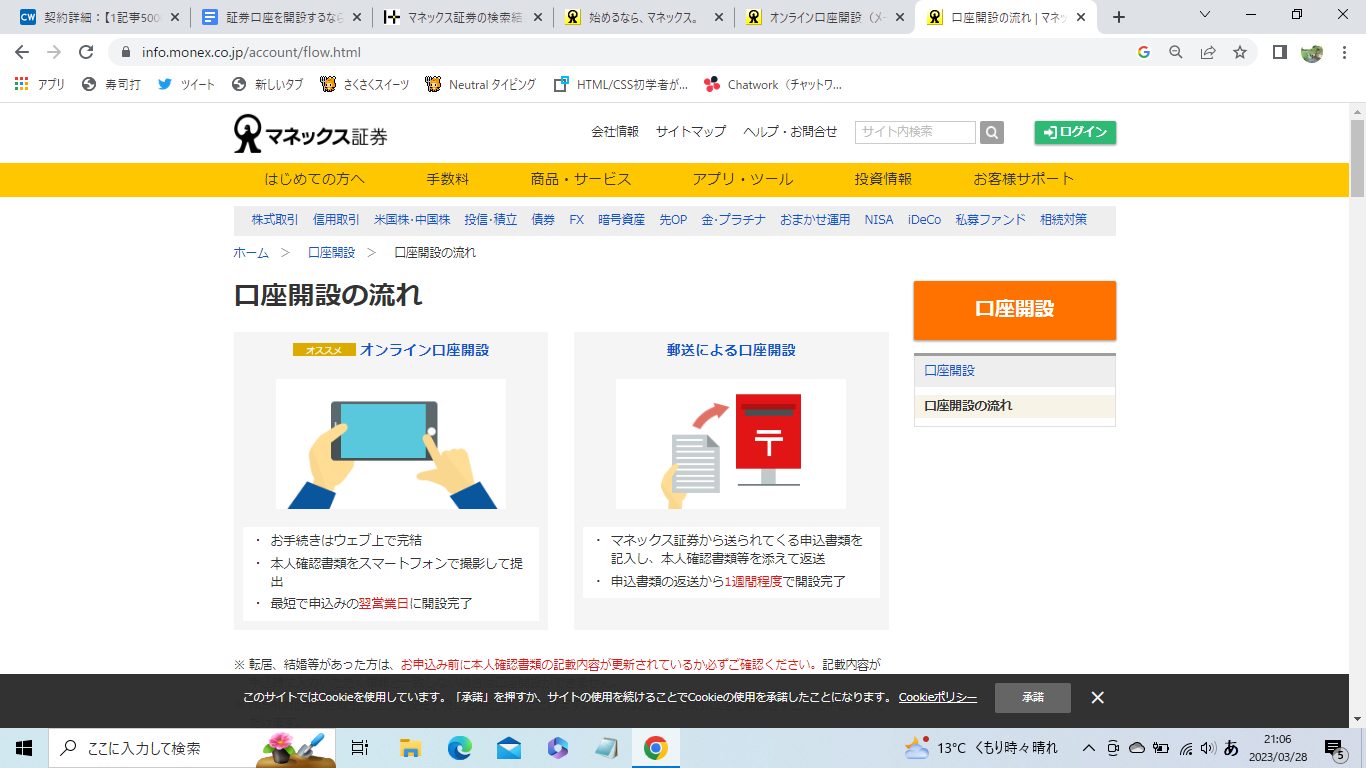Click the Japanese IME あ indicator
This screenshot has height=768, width=1366.
click(x=1231, y=748)
